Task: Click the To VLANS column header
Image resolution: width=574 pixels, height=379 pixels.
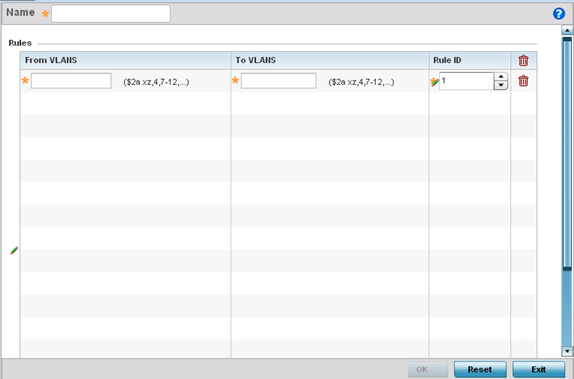Action: point(330,60)
